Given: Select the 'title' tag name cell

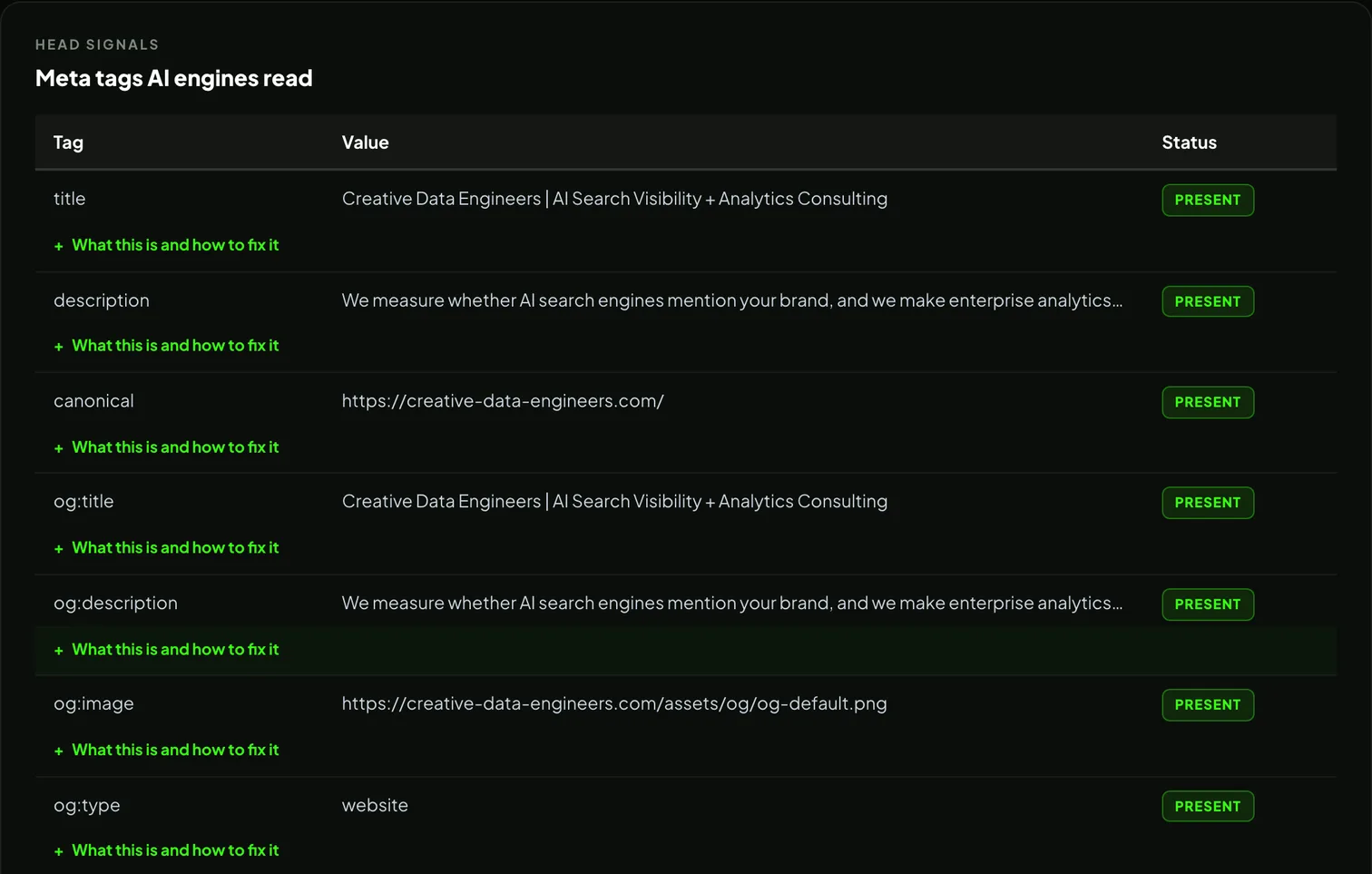Looking at the screenshot, I should [x=70, y=199].
